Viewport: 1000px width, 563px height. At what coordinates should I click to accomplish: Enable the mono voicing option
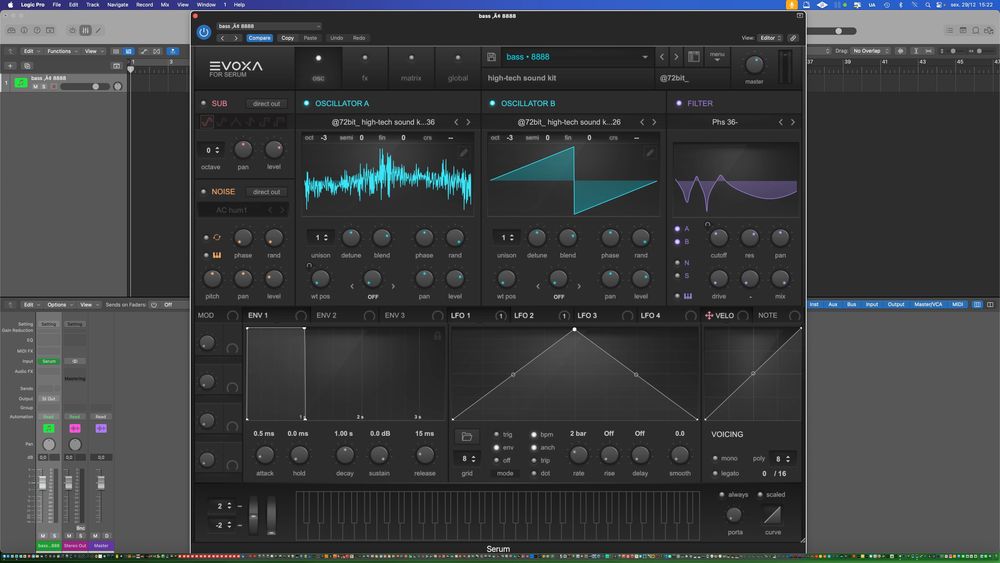click(x=714, y=458)
